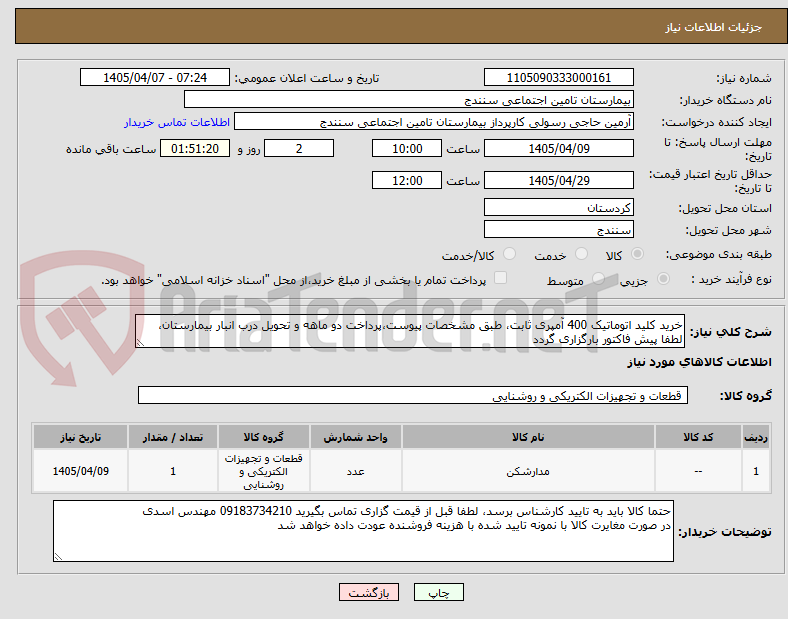This screenshot has height=619, width=788.
Task: Select the خدمت radio button
Action: (581, 254)
